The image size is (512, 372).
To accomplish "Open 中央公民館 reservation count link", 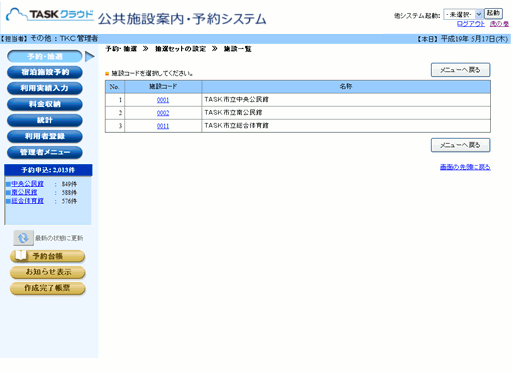I will pyautogui.click(x=27, y=184).
